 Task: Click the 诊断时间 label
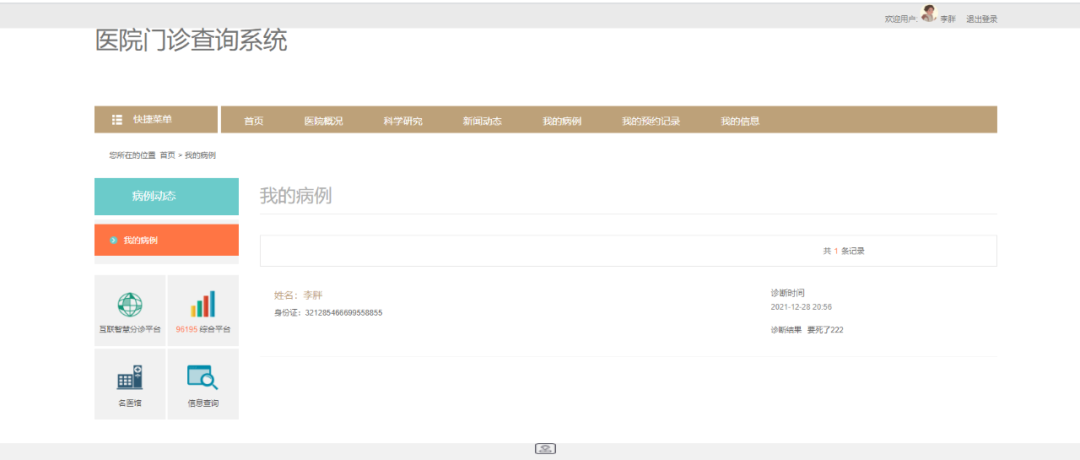point(787,293)
